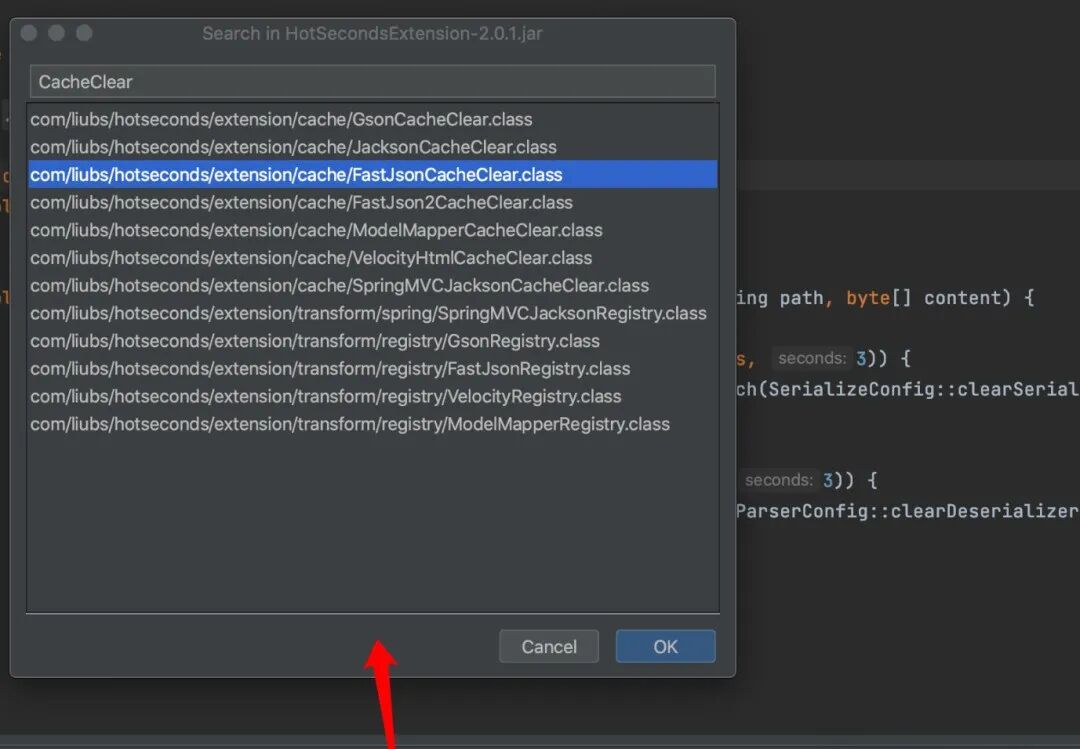Select VelocityRegistry.class result
The width and height of the screenshot is (1080, 749).
tap(373, 396)
